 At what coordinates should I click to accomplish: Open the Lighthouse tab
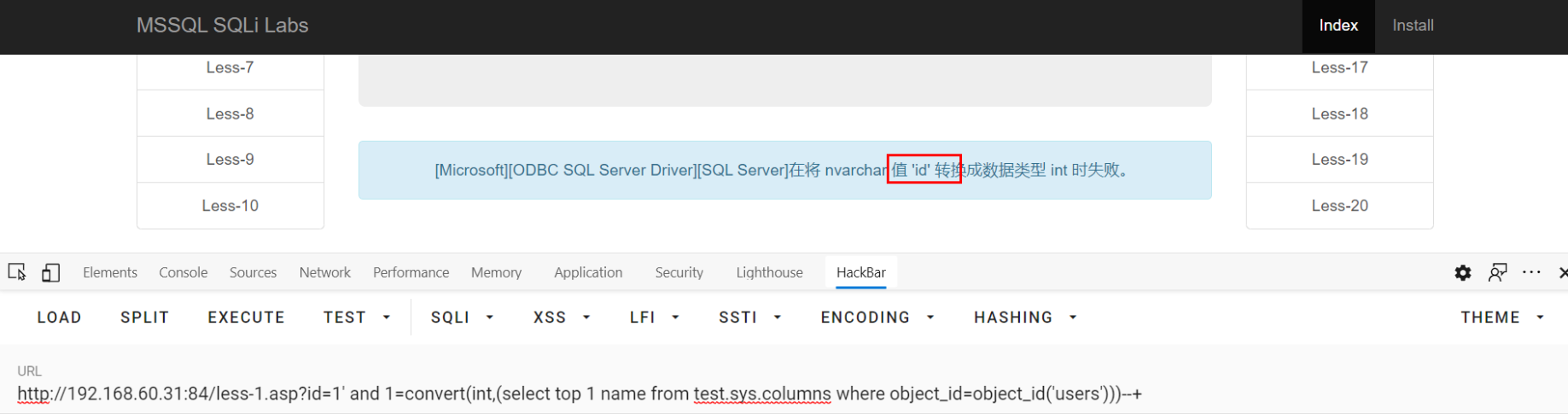point(770,272)
